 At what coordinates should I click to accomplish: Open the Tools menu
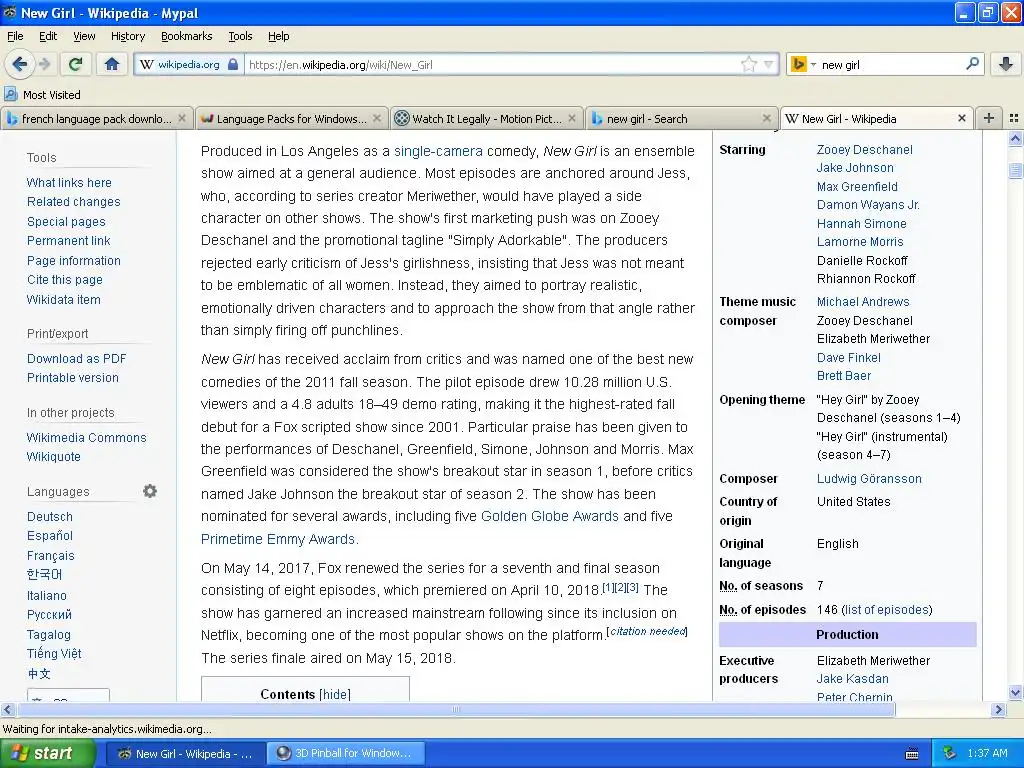[240, 36]
